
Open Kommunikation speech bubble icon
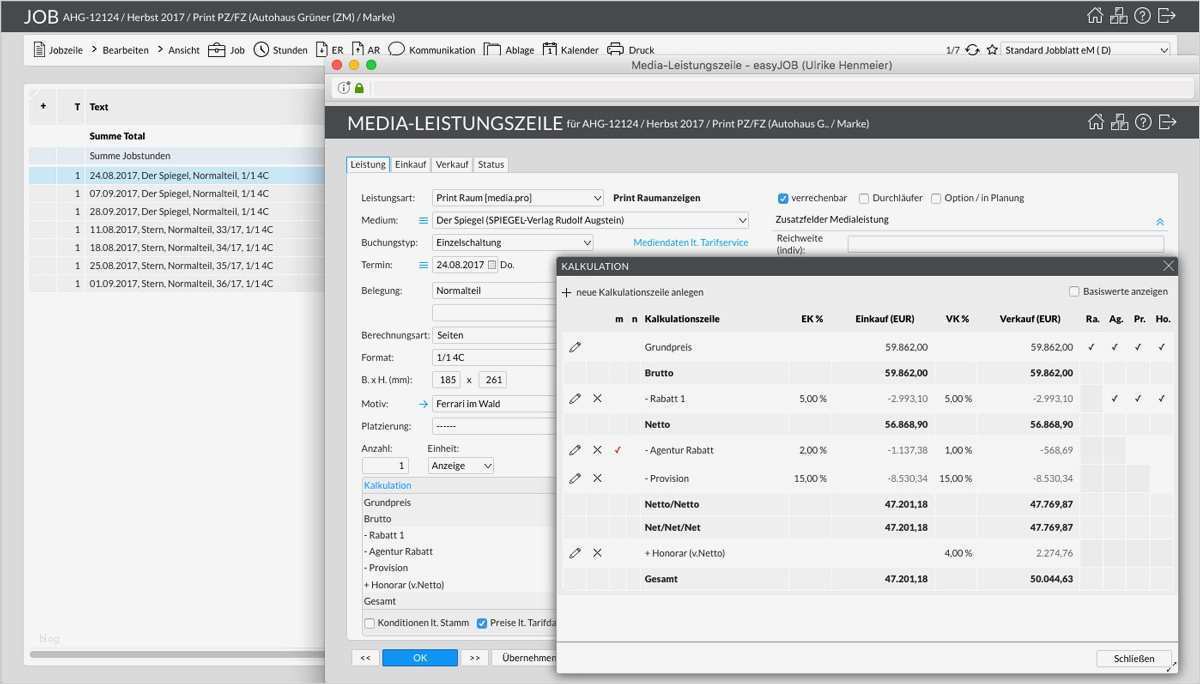397,50
